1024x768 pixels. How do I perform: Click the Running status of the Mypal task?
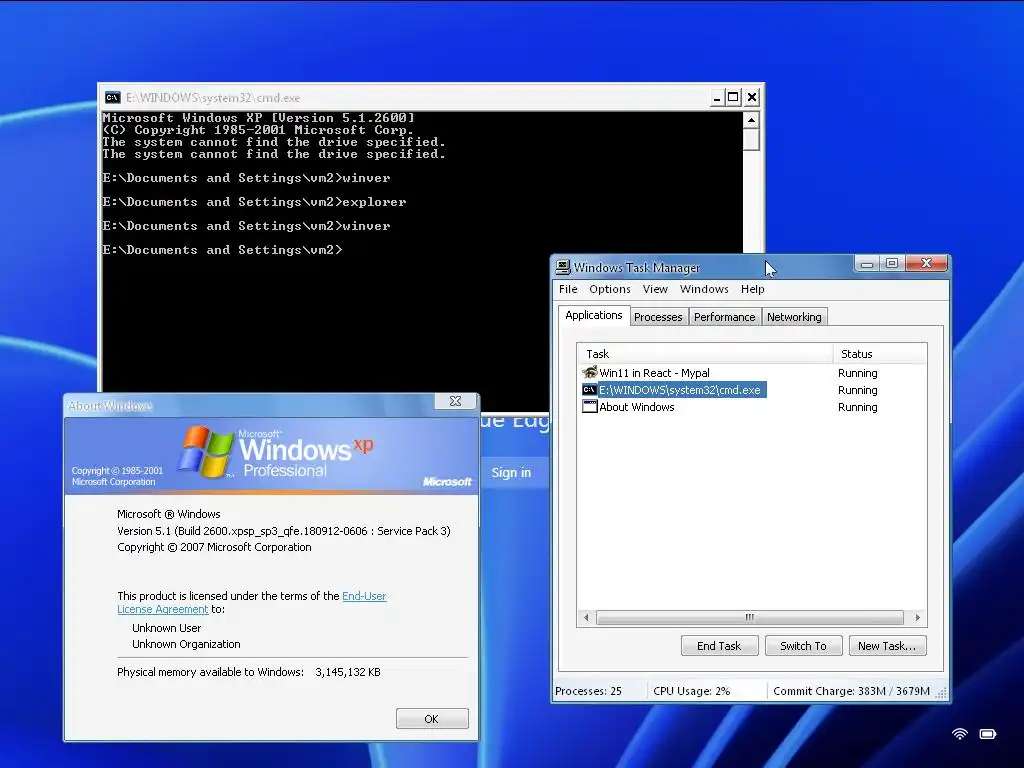(857, 373)
